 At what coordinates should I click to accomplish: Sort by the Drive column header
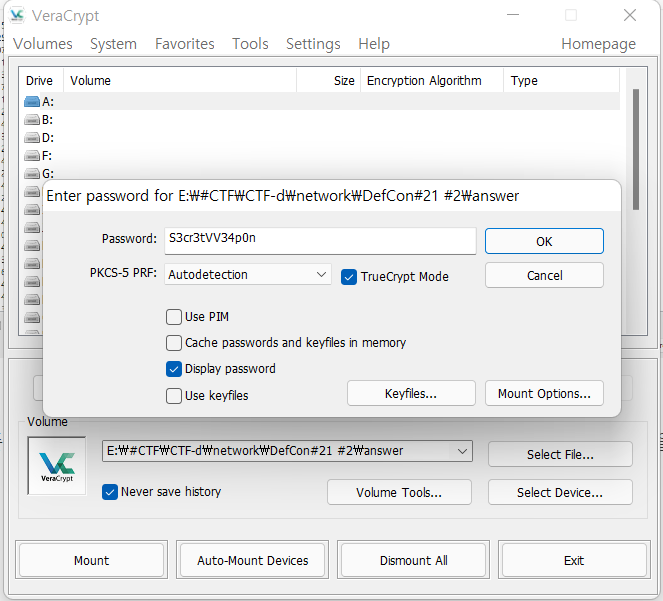click(x=41, y=80)
